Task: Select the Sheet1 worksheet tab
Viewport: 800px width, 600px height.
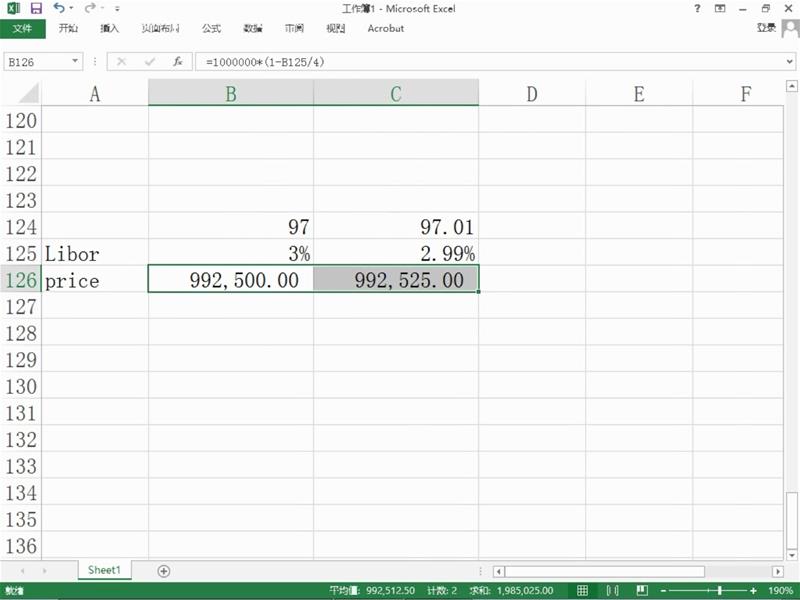Action: pos(103,570)
